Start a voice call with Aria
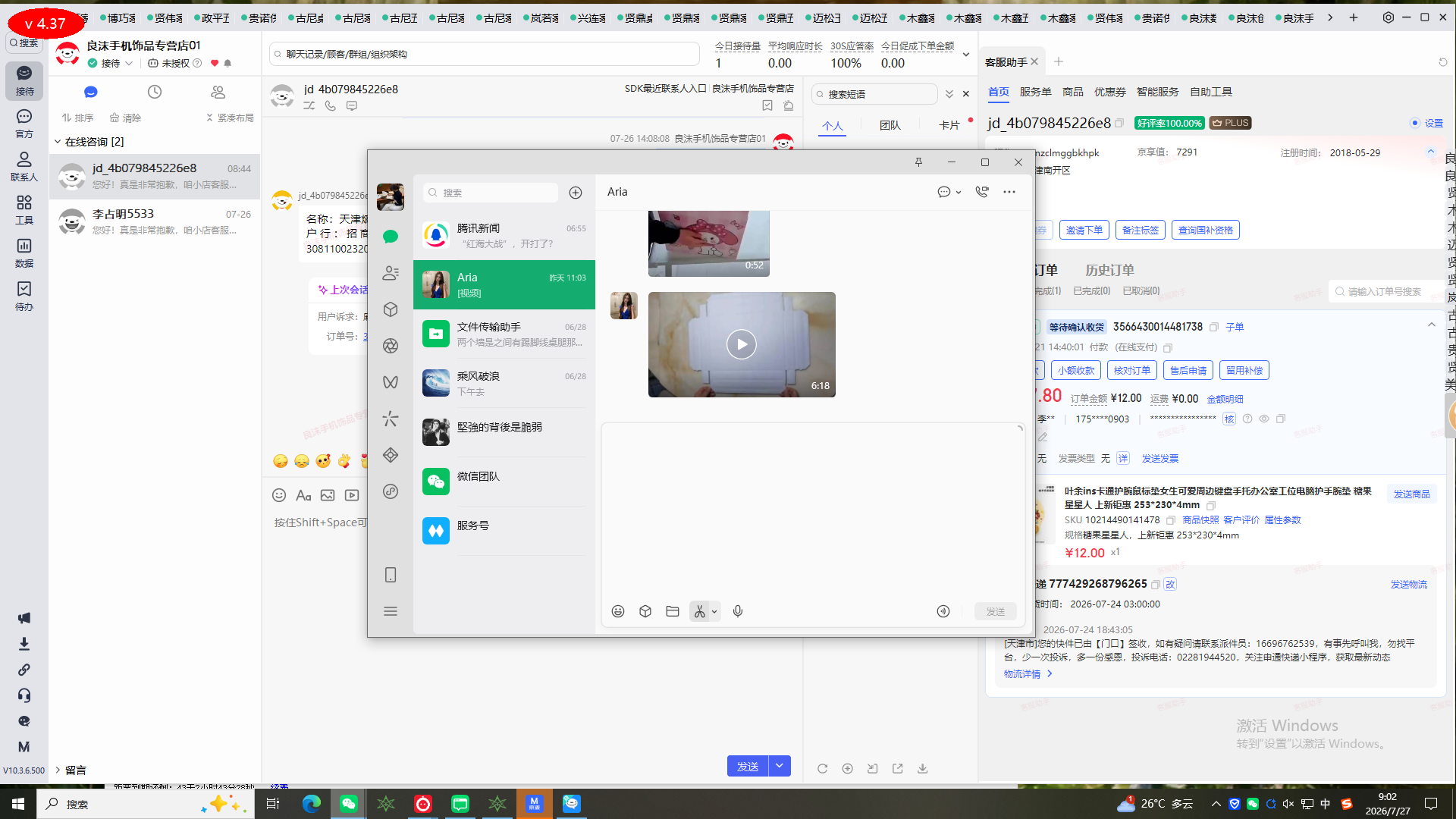This screenshot has width=1456, height=819. (x=982, y=192)
